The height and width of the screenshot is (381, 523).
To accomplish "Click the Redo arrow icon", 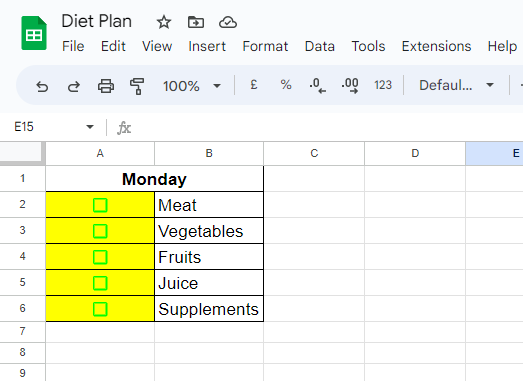I will tap(74, 86).
